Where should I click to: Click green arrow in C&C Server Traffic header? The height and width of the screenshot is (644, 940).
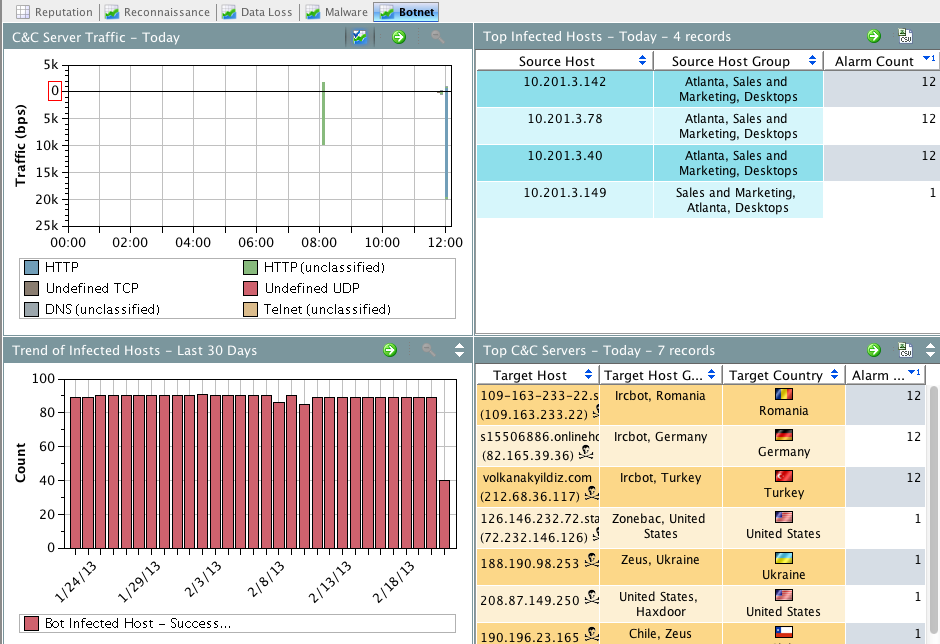tap(399, 37)
